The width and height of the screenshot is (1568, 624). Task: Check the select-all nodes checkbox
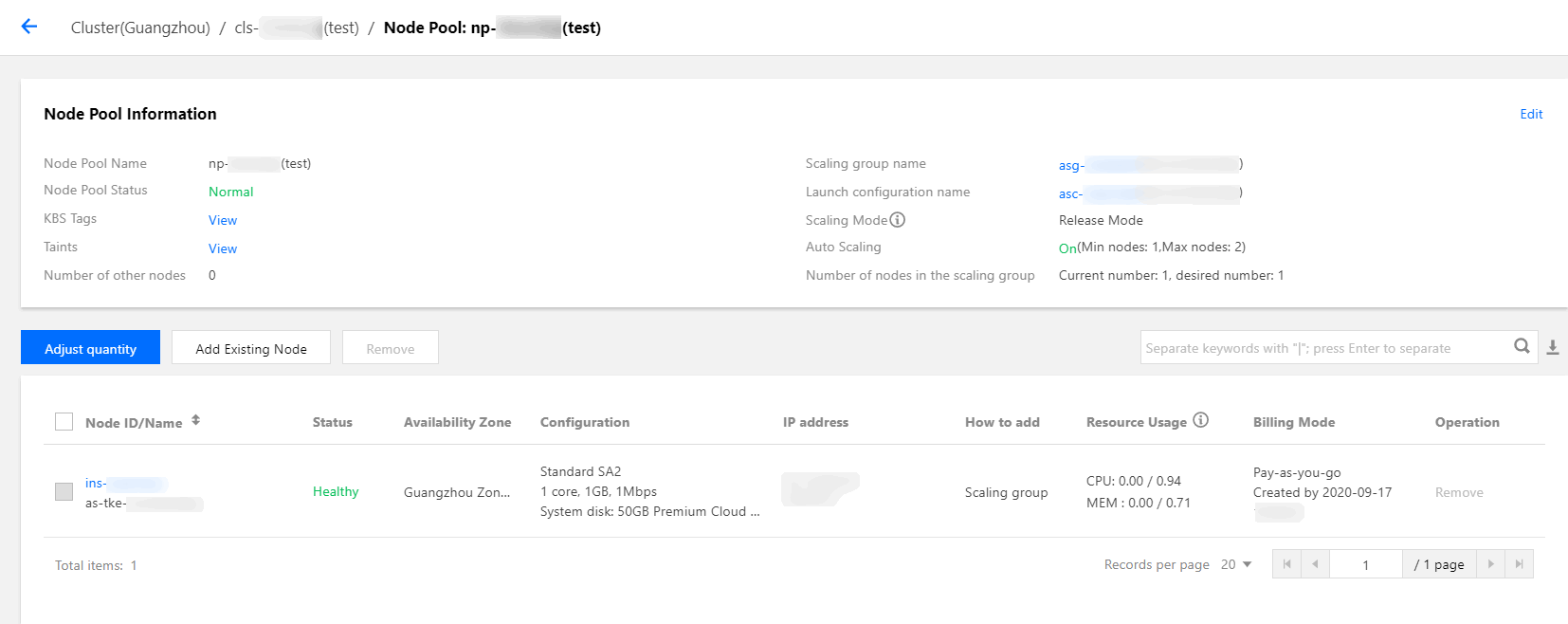(x=64, y=422)
